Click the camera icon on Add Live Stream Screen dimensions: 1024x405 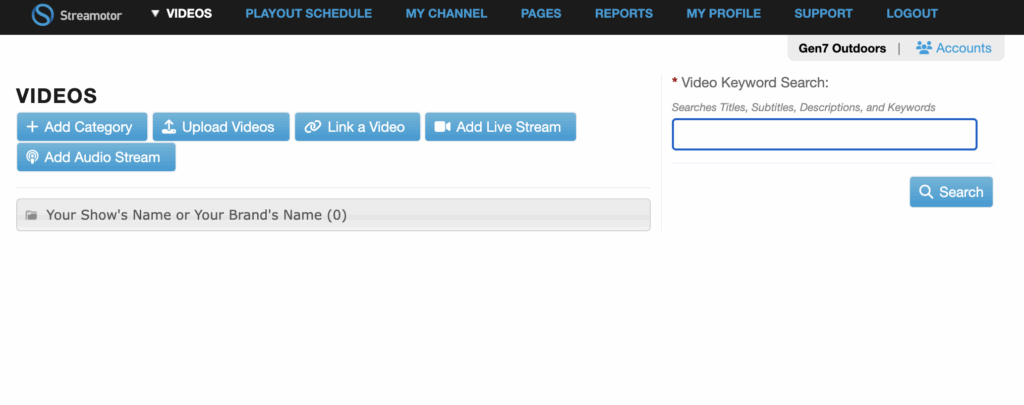(x=442, y=127)
